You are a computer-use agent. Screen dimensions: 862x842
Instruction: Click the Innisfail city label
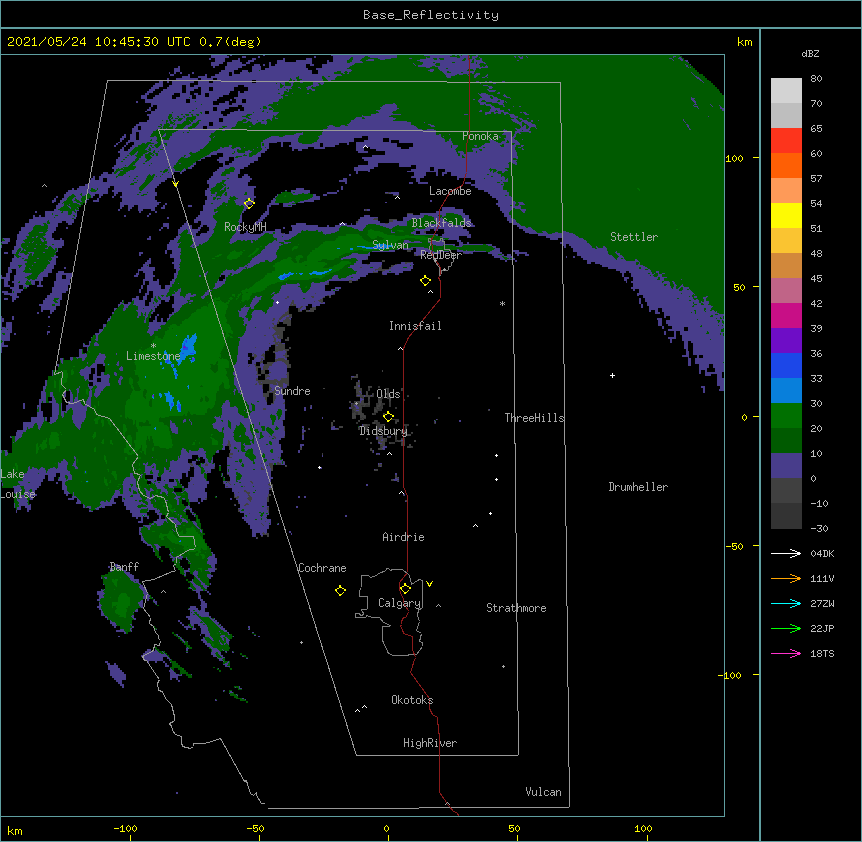[415, 326]
